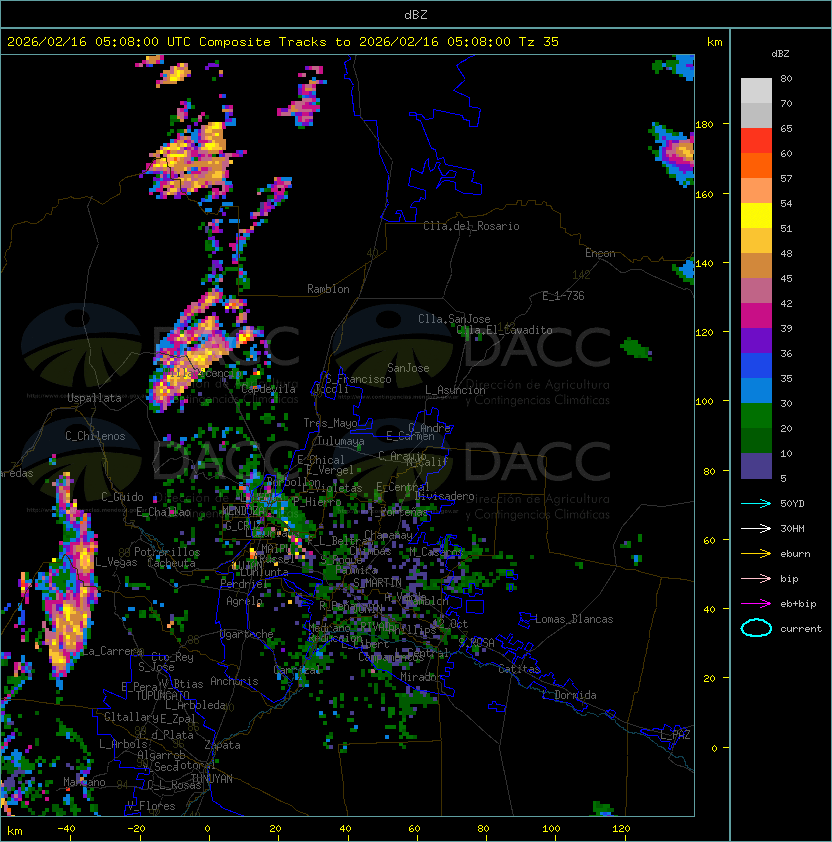The image size is (832, 842).
Task: Click the 'dBZ' heading above the color legend
Action: 780,54
